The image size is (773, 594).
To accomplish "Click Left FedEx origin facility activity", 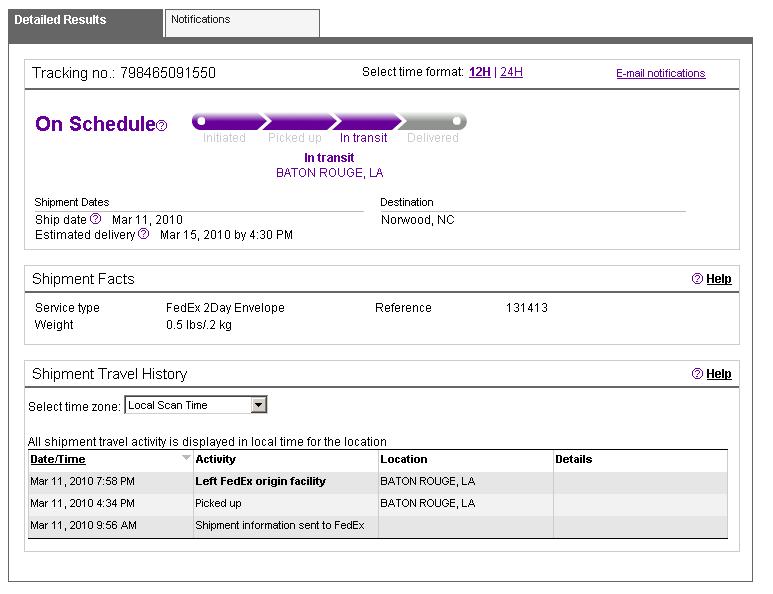I will pos(260,482).
